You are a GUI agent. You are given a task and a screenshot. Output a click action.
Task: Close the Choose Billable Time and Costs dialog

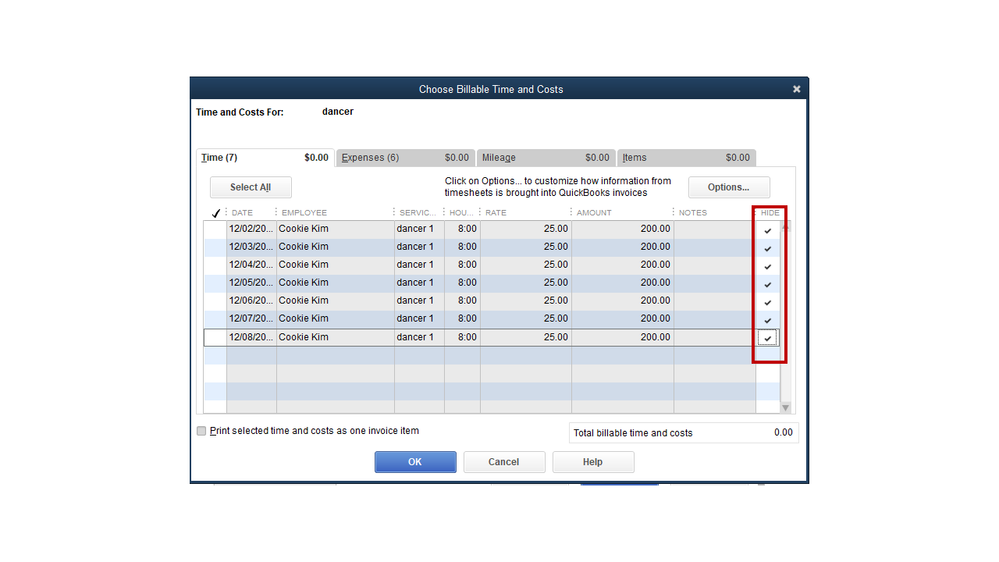click(x=796, y=89)
